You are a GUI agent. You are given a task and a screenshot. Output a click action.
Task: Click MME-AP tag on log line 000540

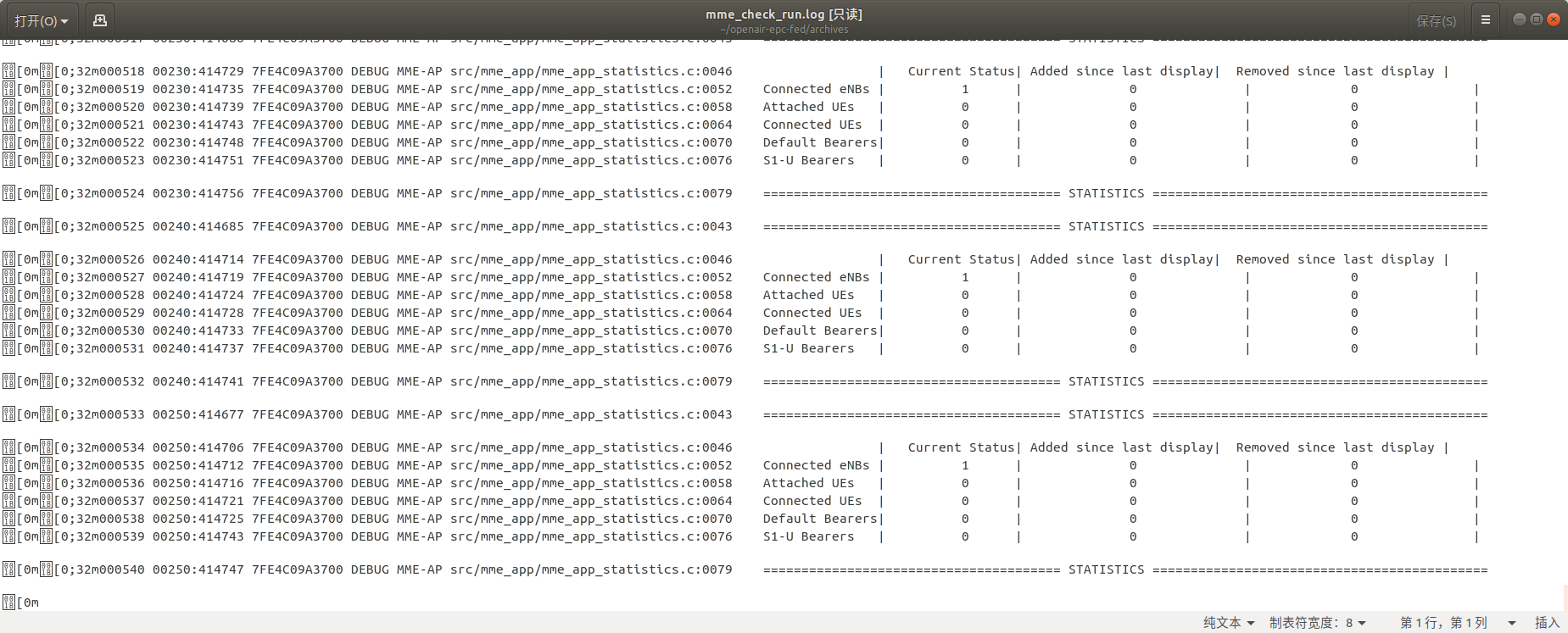point(419,569)
